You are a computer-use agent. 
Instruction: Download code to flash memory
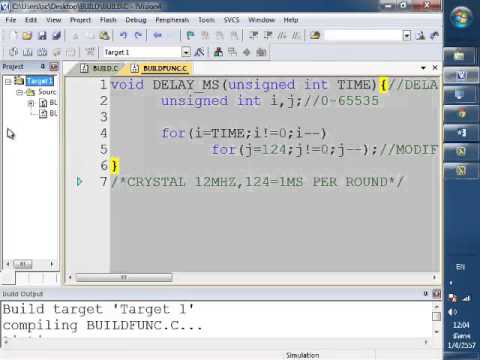coord(89,52)
